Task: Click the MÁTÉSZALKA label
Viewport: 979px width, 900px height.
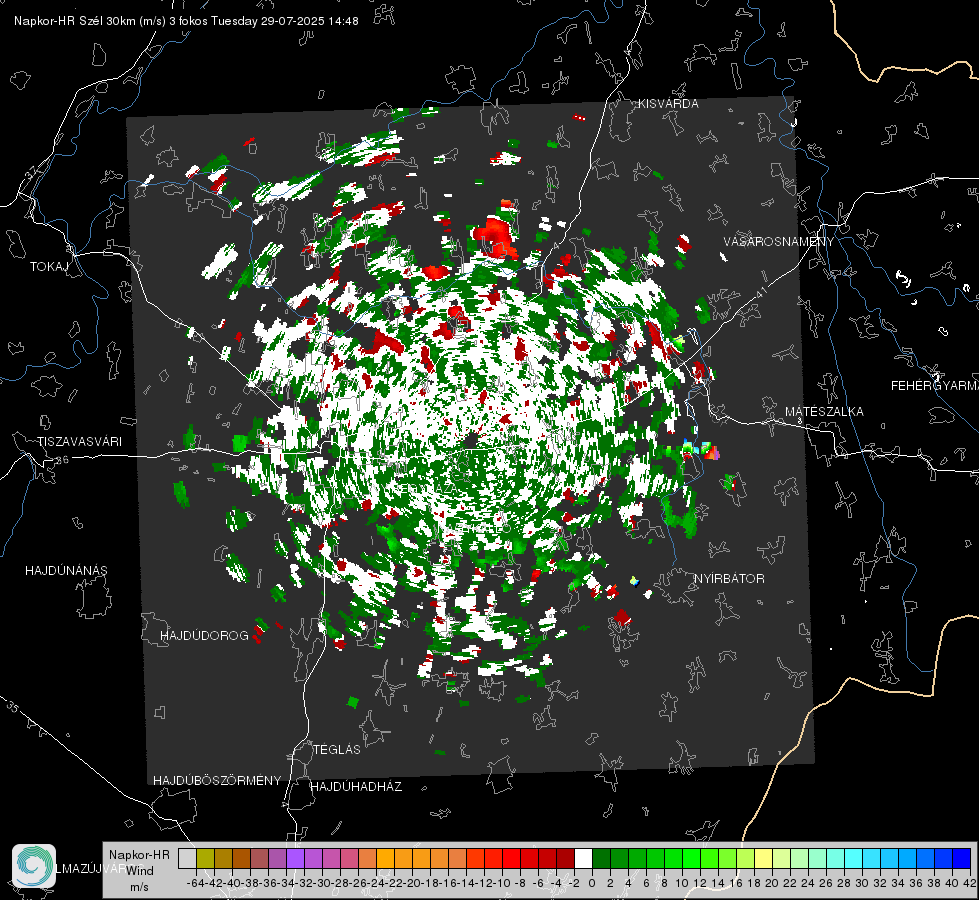Action: pyautogui.click(x=824, y=412)
